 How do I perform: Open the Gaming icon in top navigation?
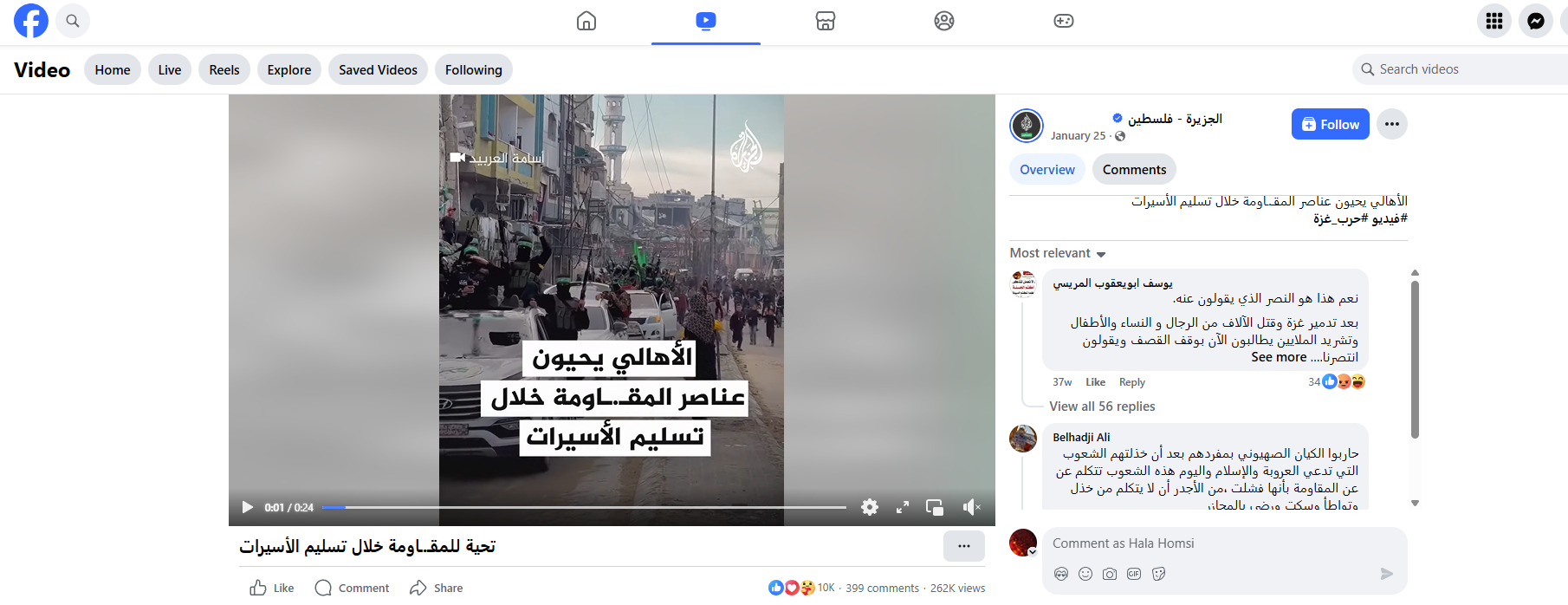coord(1064,21)
